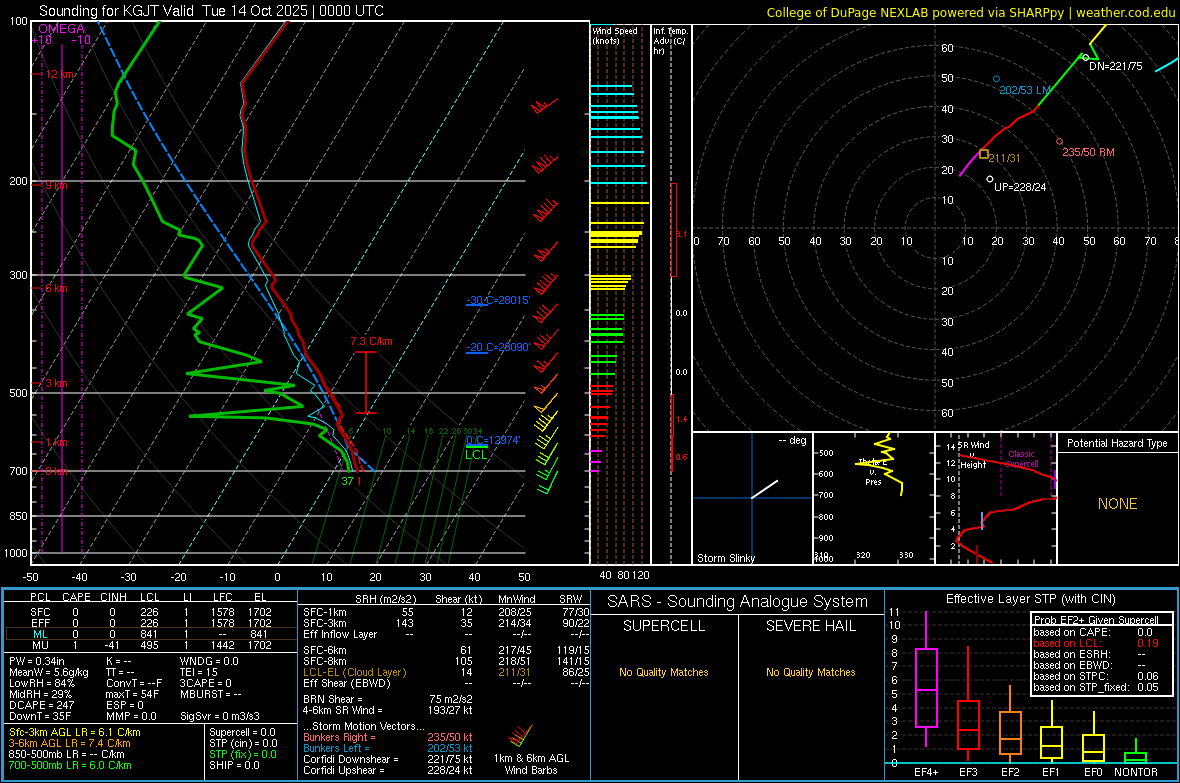Click the DCAPE = 247 value
Screen dimensions: 1180x783
click(x=41, y=705)
